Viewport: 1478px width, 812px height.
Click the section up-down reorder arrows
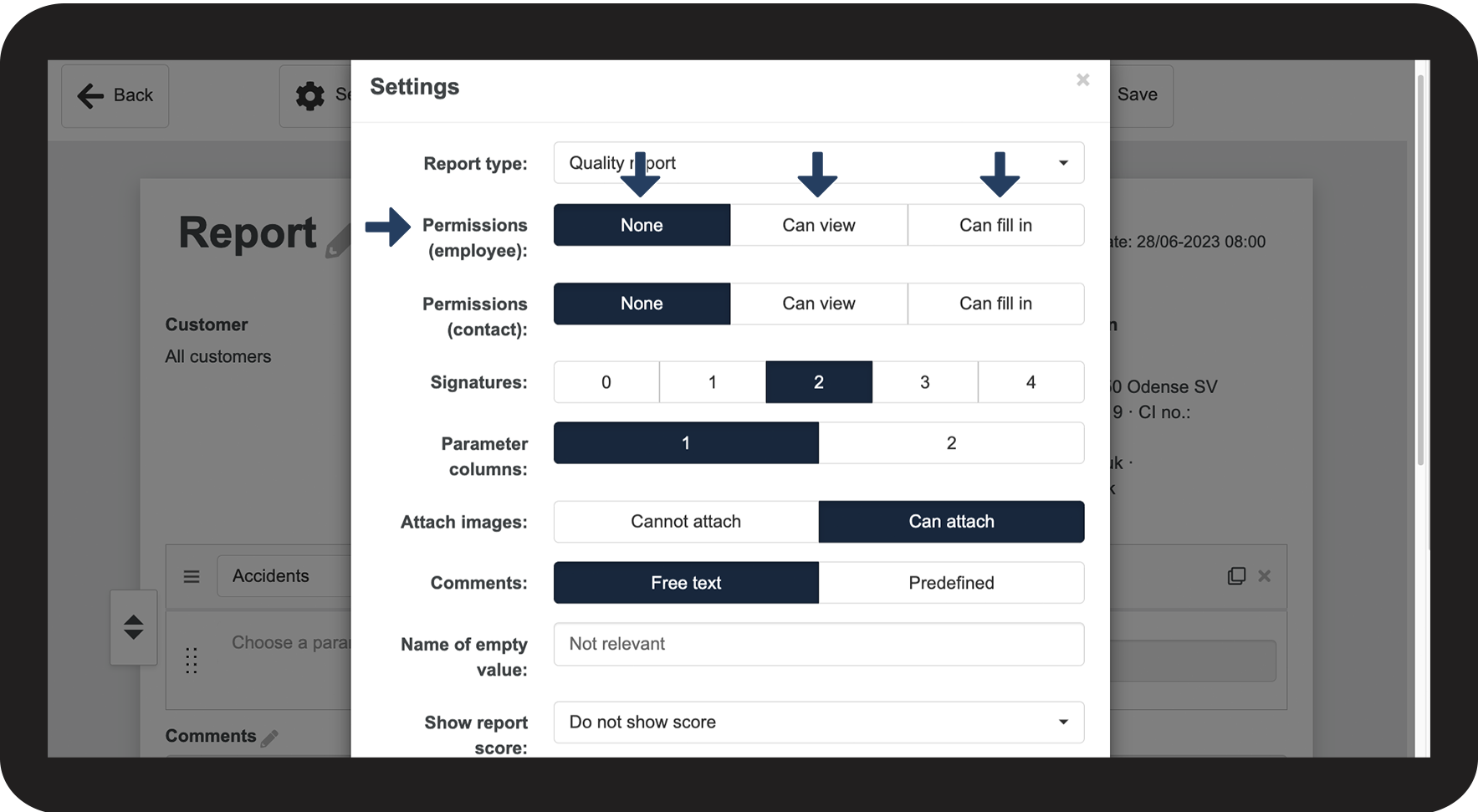133,627
